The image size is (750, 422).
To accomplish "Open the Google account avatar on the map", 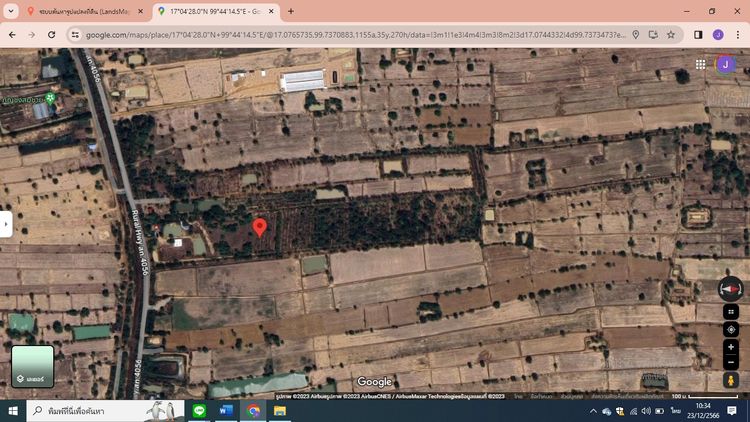I will pos(726,64).
